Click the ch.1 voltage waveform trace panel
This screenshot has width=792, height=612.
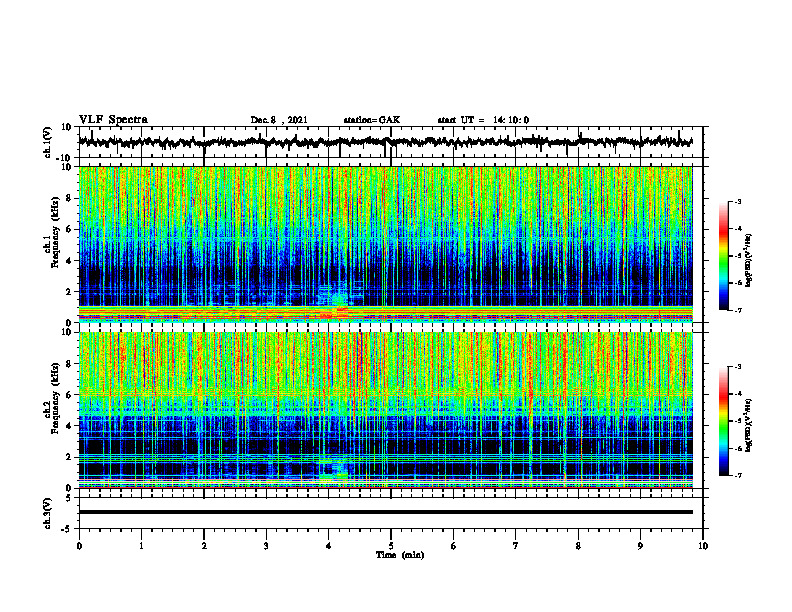click(391, 142)
